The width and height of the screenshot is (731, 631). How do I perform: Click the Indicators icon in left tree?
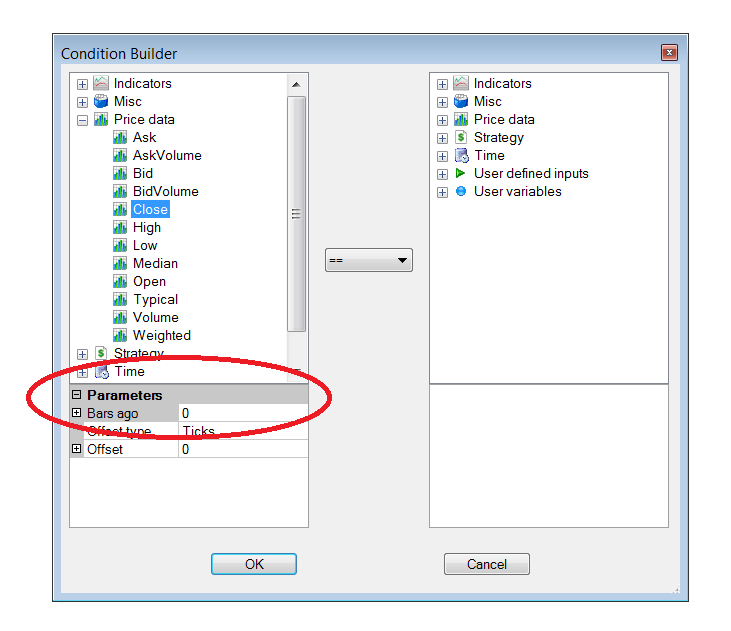click(x=101, y=83)
